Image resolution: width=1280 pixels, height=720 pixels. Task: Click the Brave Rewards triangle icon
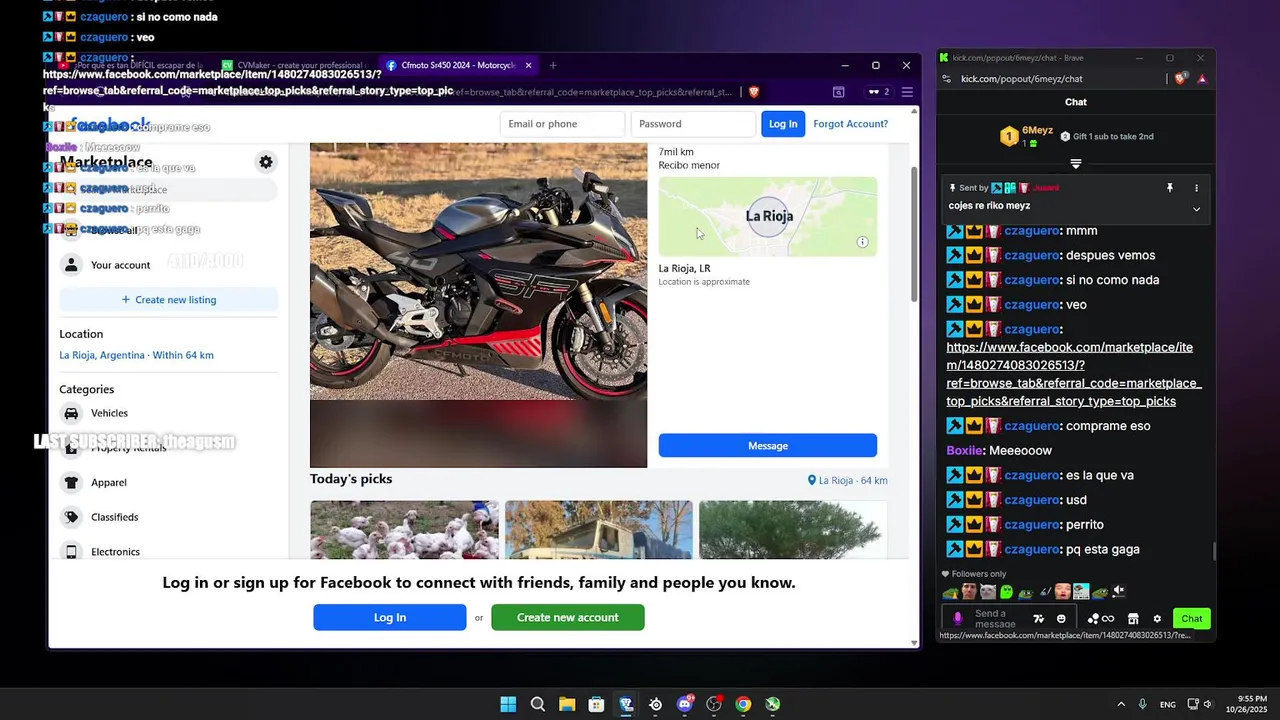1202,79
